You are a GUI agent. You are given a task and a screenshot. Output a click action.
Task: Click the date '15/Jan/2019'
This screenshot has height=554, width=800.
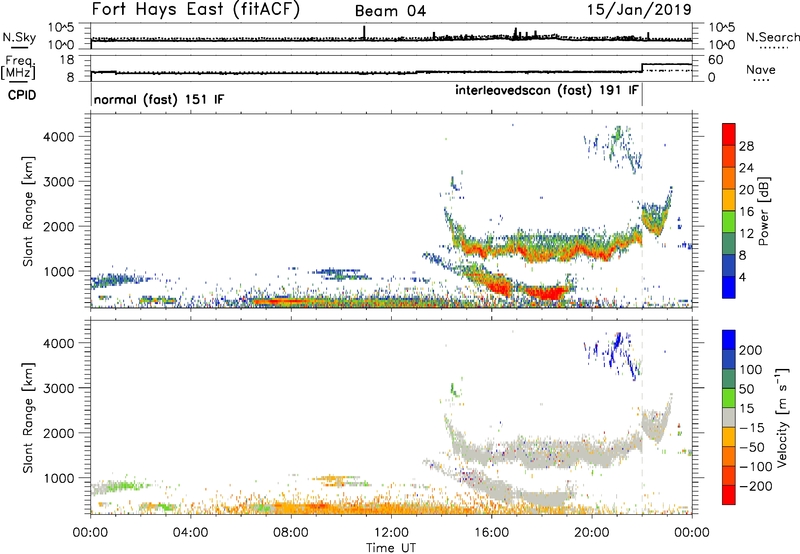[639, 9]
